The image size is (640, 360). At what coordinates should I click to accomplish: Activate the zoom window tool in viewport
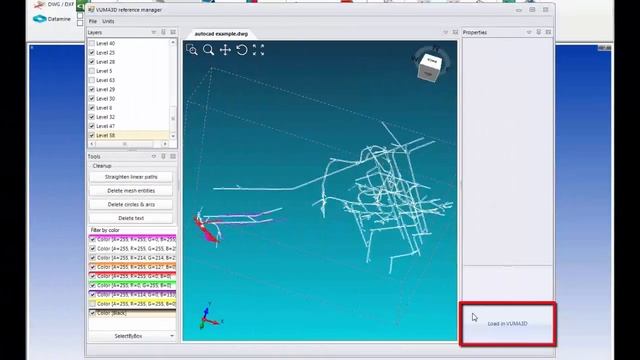192,50
